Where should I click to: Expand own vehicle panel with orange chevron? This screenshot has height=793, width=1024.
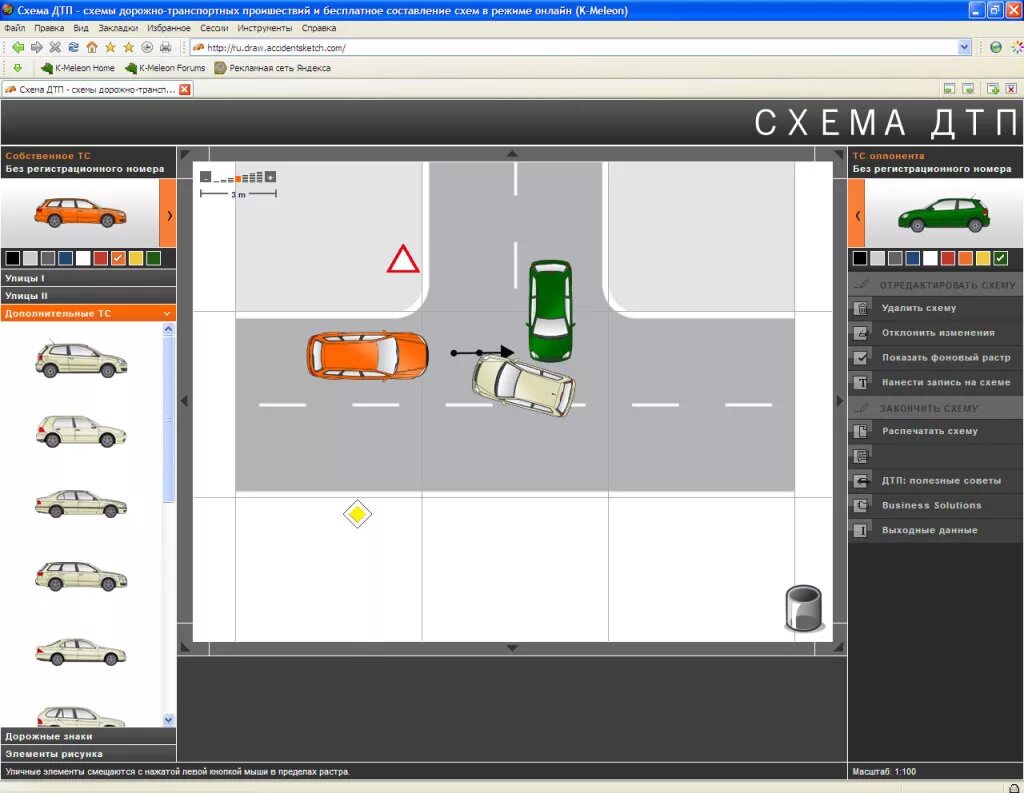click(168, 214)
